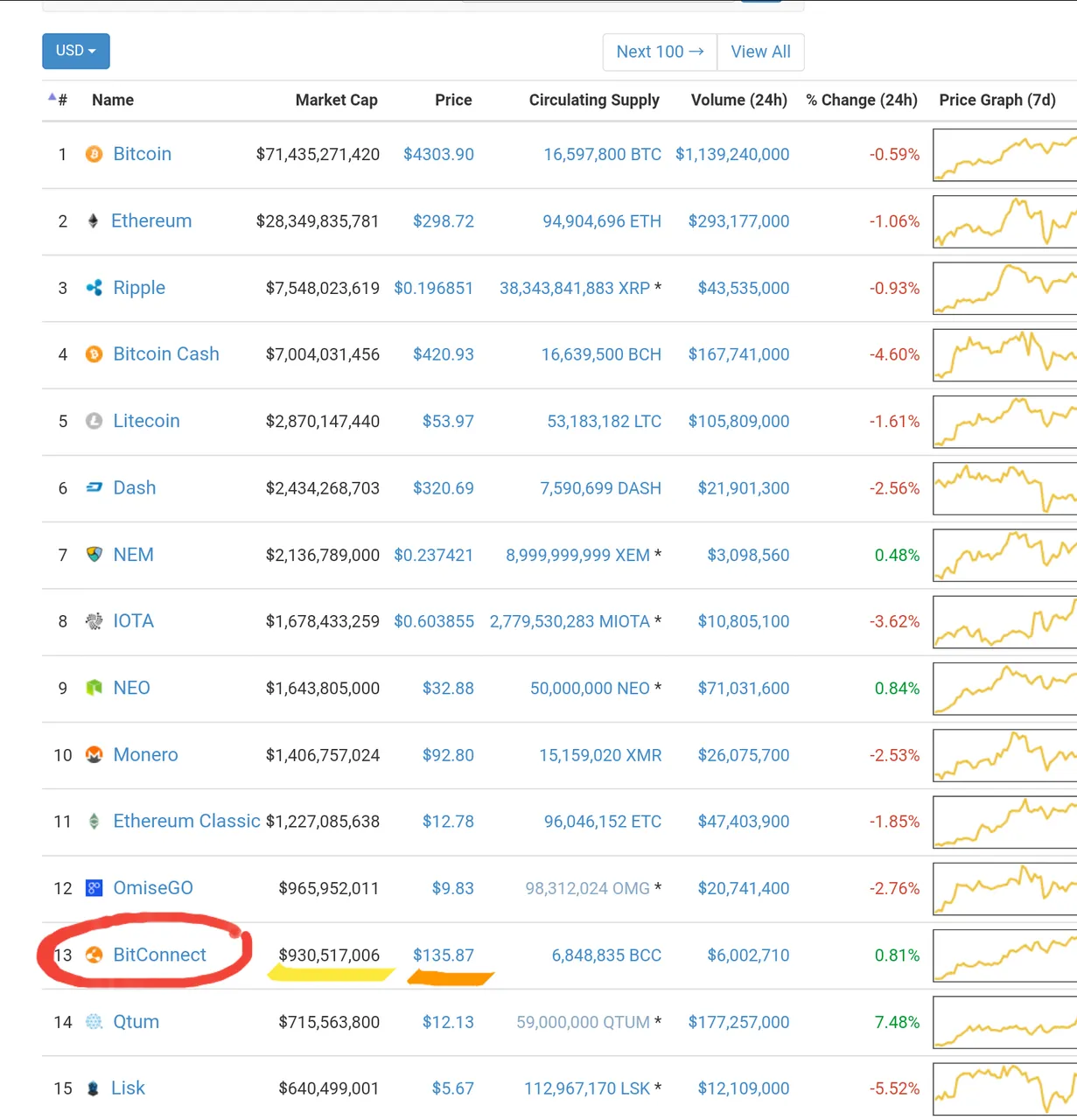
Task: Open the Bitcoin Cash page link
Action: pos(166,353)
